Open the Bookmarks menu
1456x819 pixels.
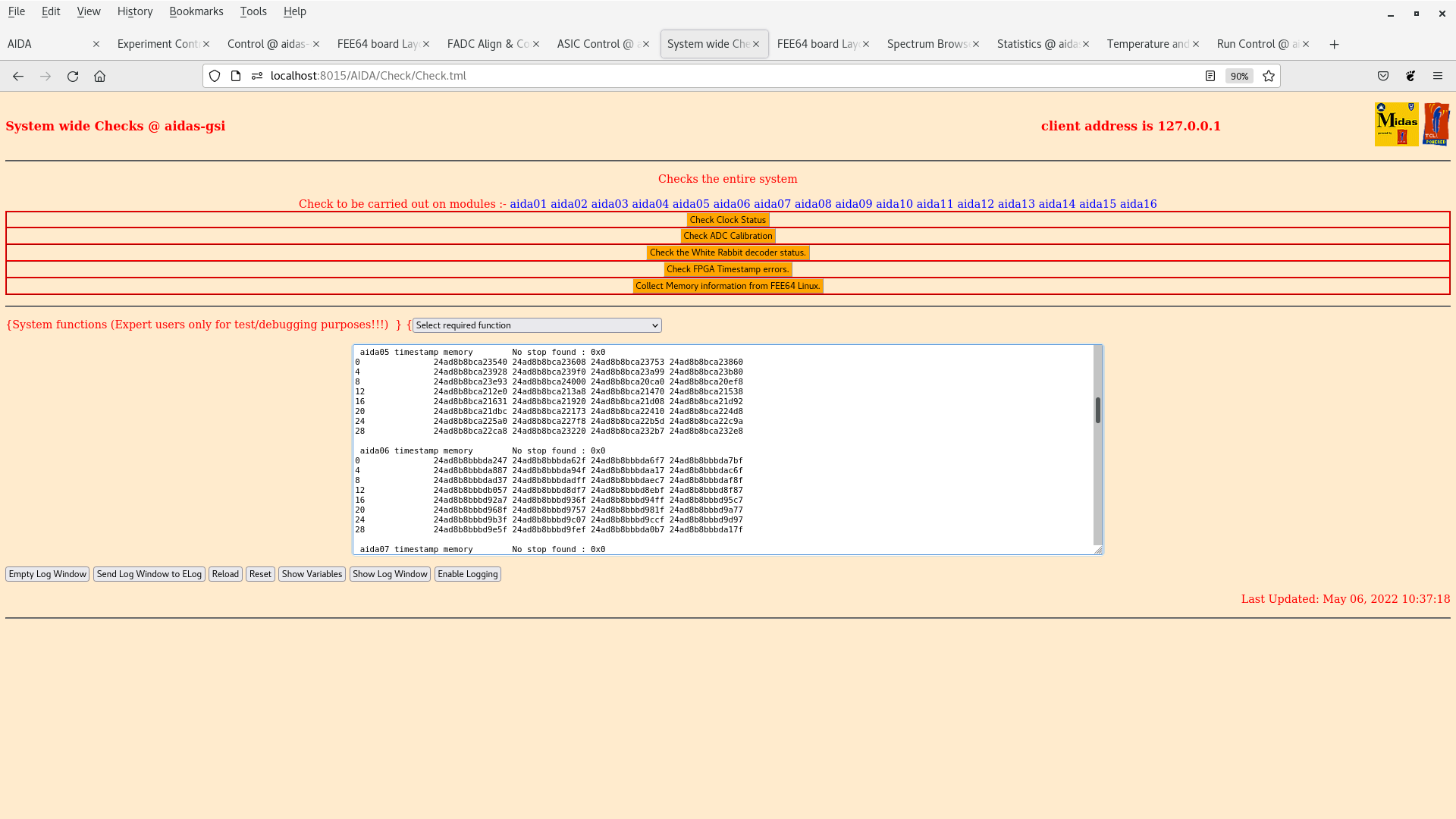(x=196, y=11)
